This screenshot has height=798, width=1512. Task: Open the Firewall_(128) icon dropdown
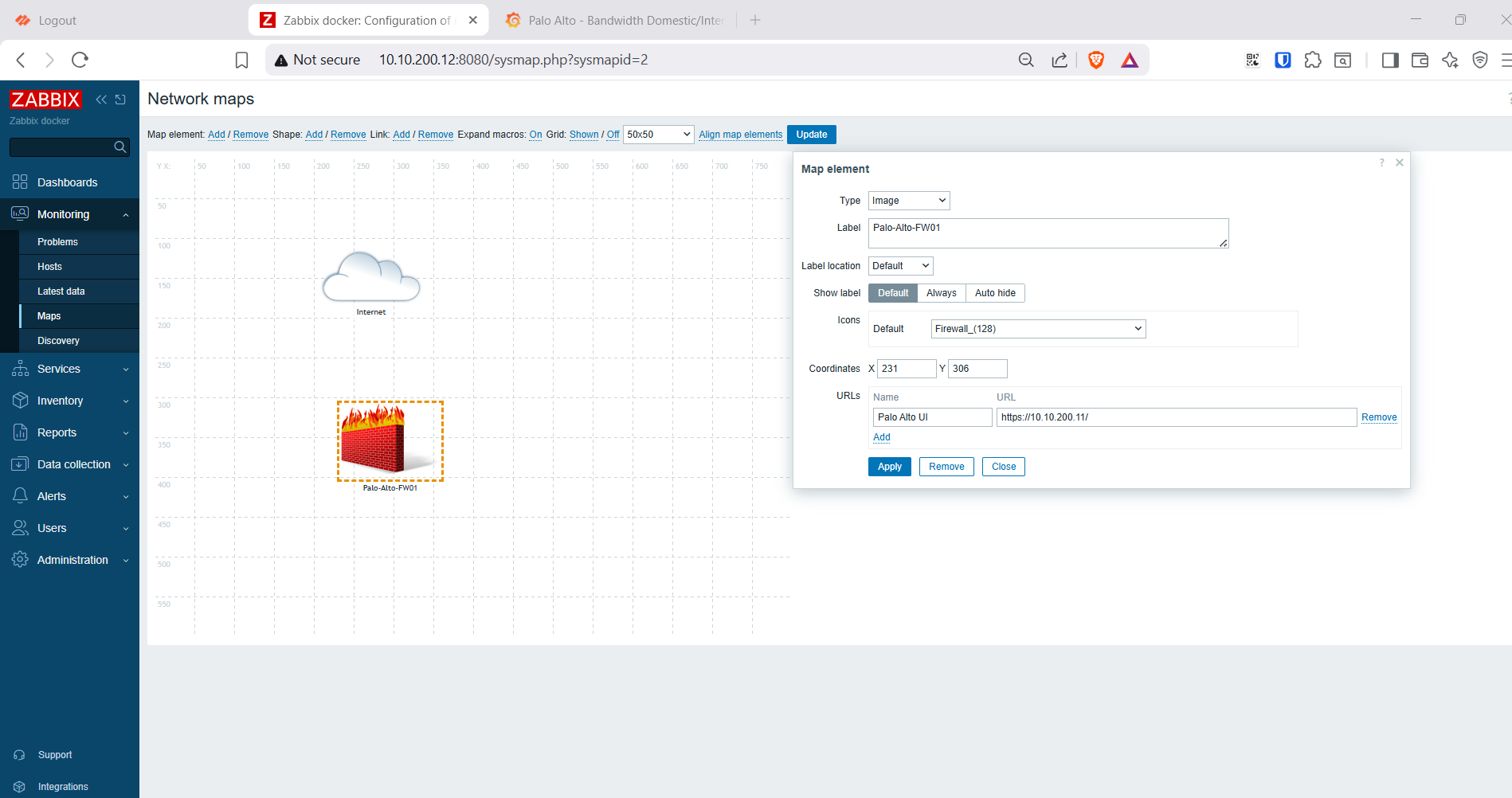click(1039, 329)
